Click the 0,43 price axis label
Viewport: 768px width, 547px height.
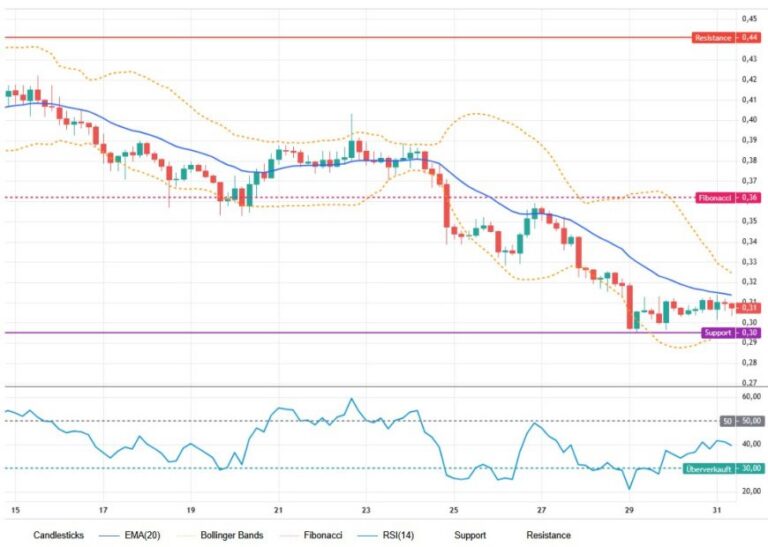749,59
